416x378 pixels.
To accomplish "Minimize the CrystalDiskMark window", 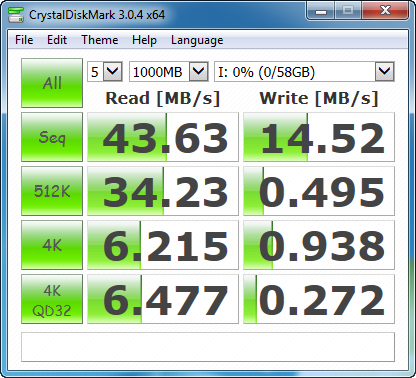I will click(321, 11).
